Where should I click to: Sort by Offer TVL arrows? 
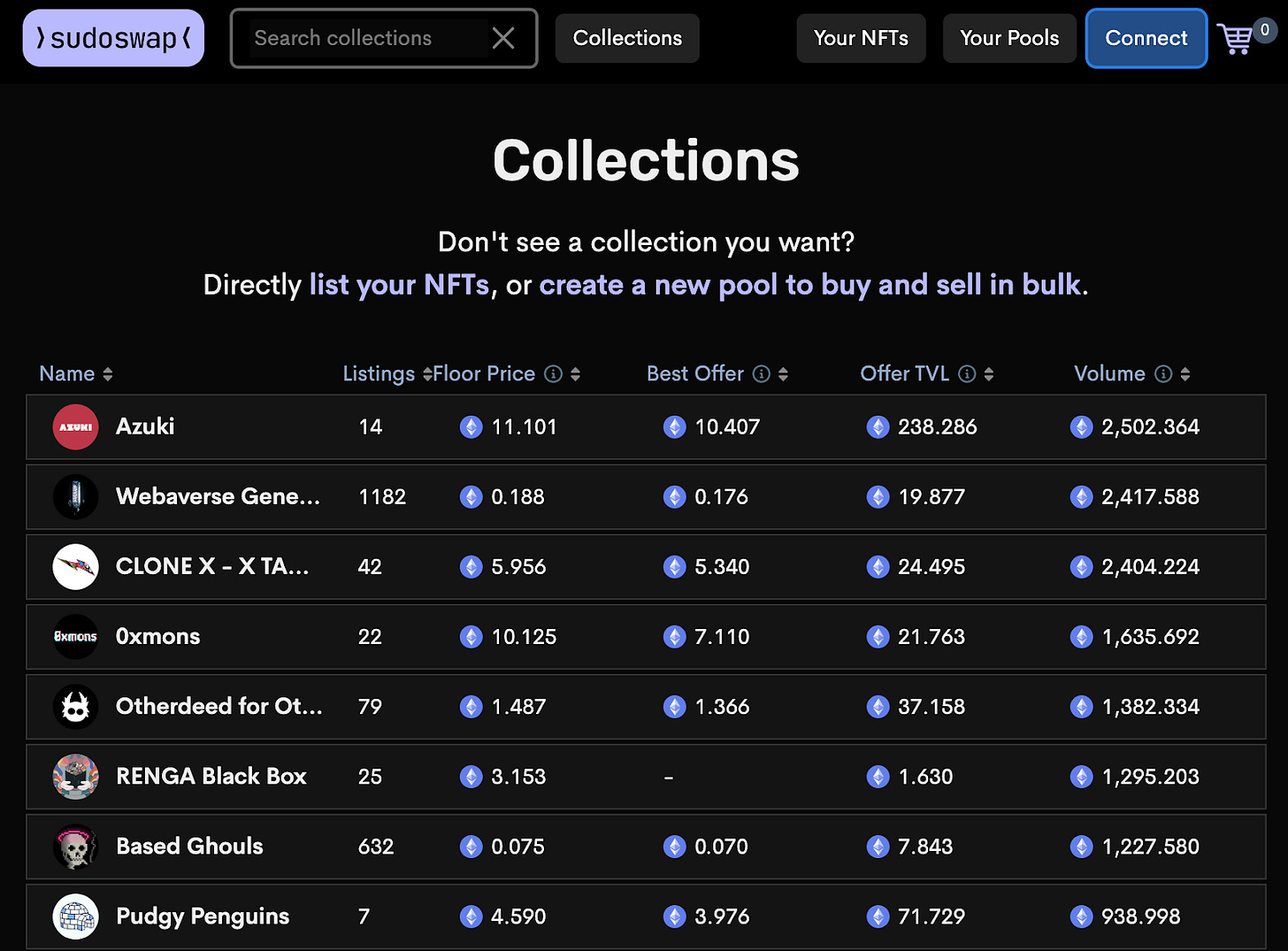pyautogui.click(x=989, y=374)
